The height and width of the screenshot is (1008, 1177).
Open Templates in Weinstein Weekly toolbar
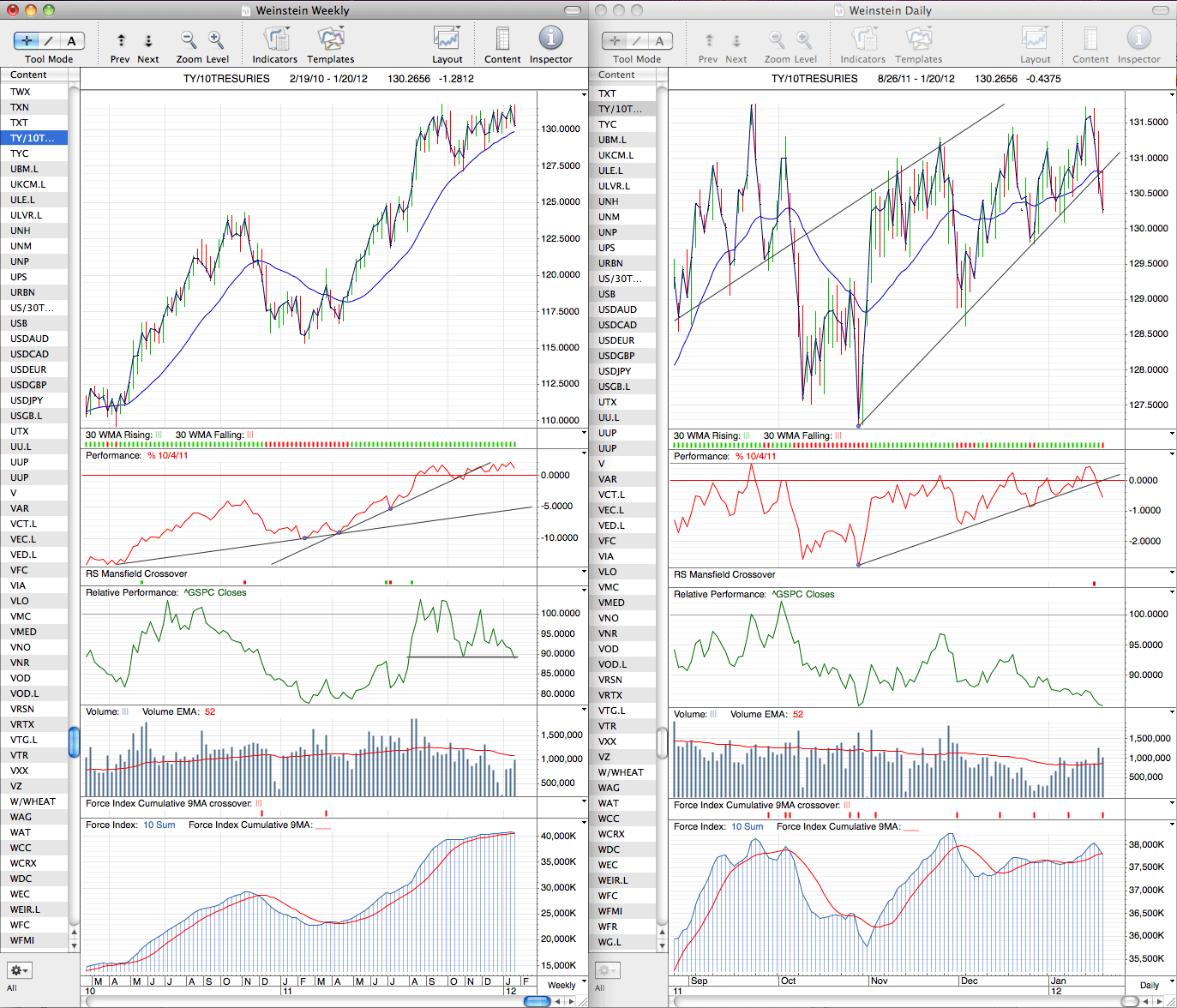pos(331,39)
